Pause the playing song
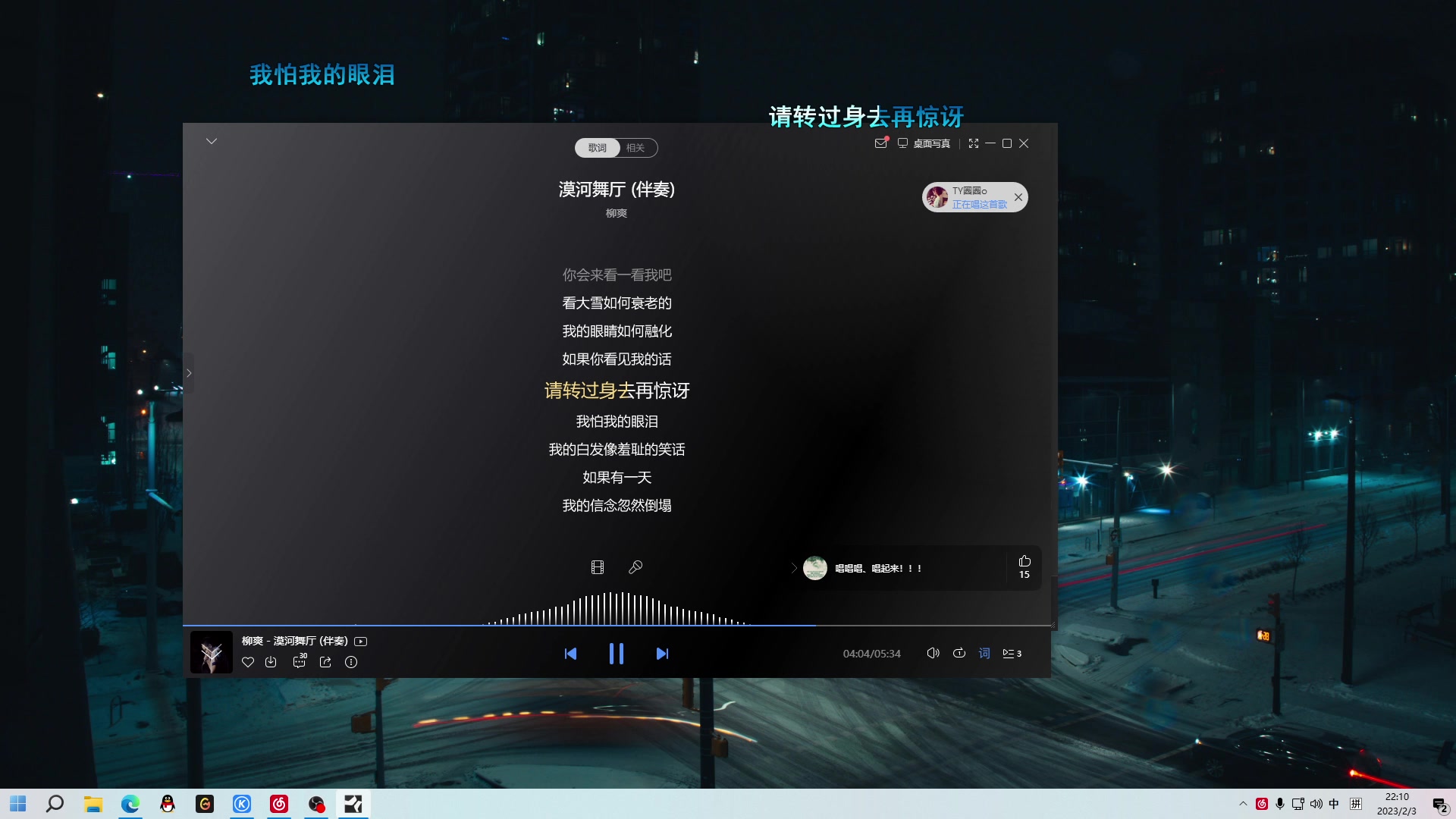This screenshot has height=819, width=1456. [x=617, y=654]
